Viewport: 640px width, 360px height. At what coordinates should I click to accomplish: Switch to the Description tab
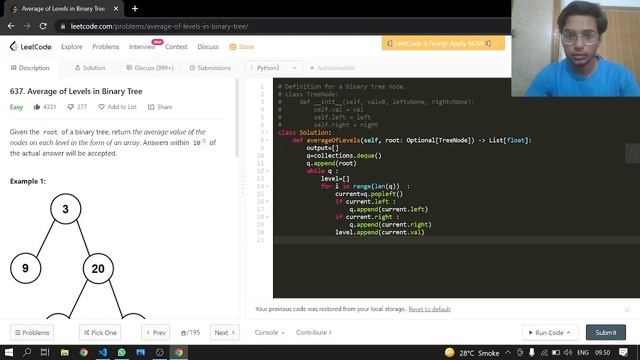[x=30, y=68]
